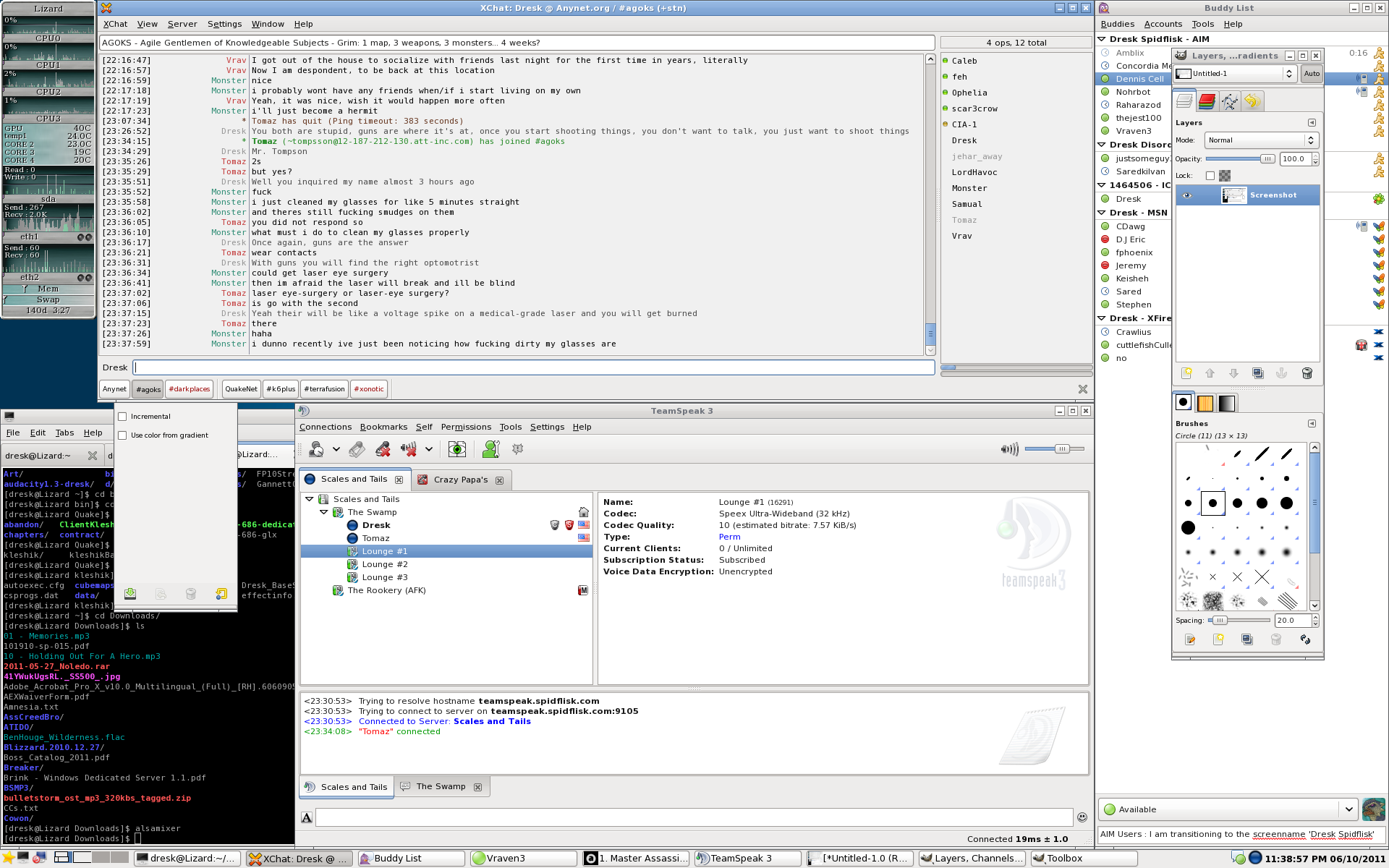The image size is (1389, 868).
Task: Toggle the Lock alpha channel checker icon
Action: tap(1225, 176)
